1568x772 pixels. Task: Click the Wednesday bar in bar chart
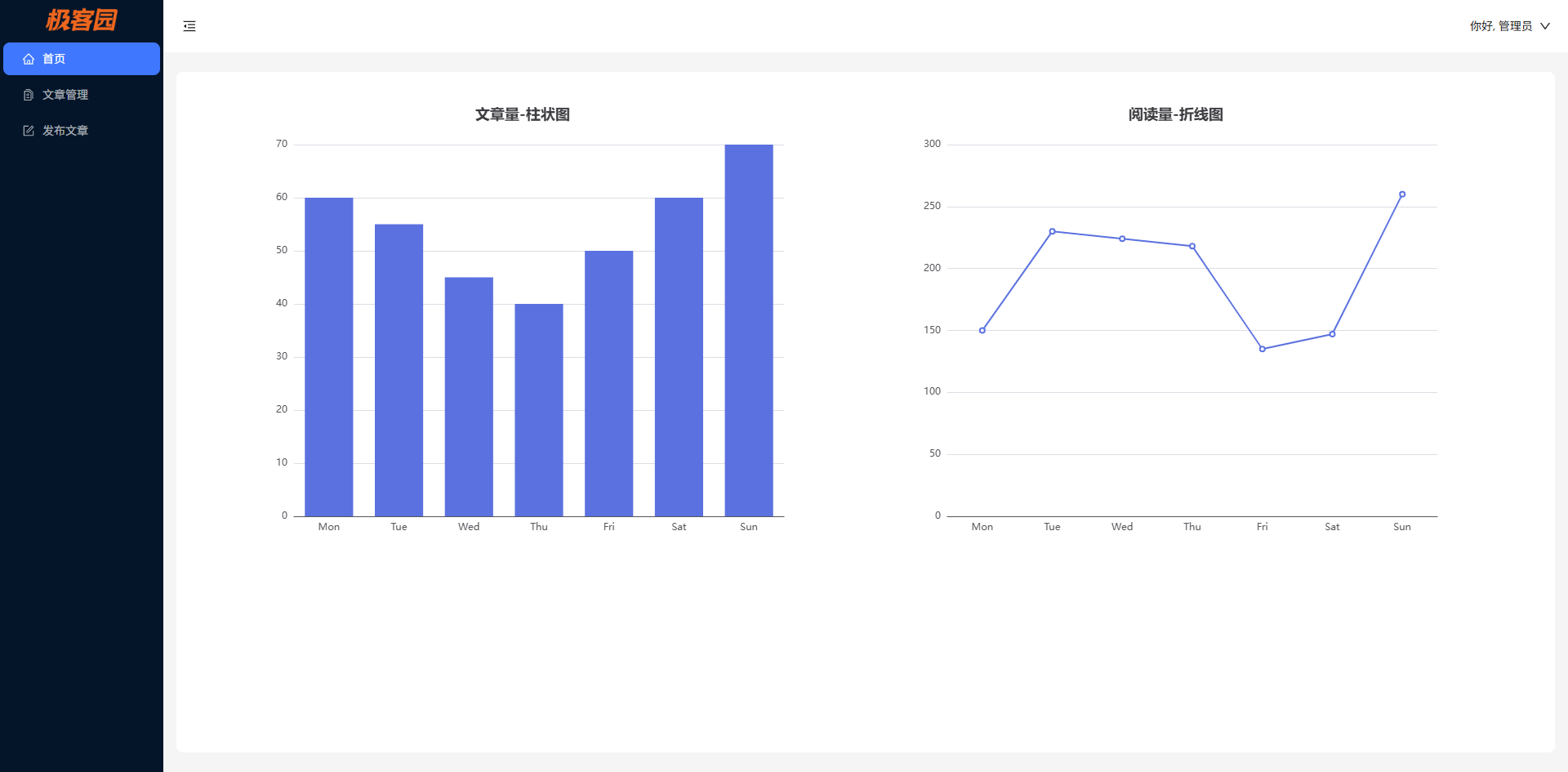pos(469,397)
